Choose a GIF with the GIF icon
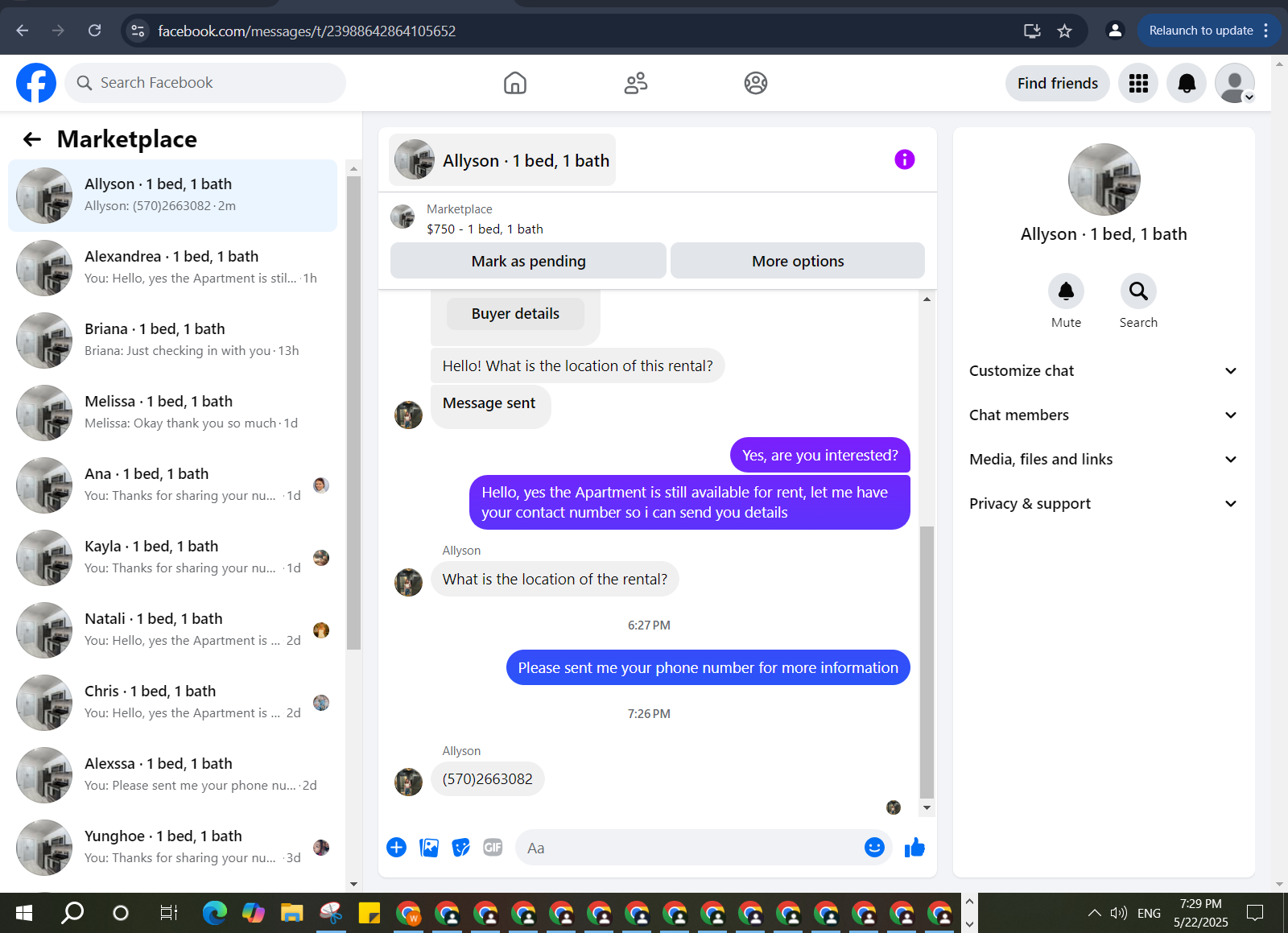1288x933 pixels. [x=493, y=847]
